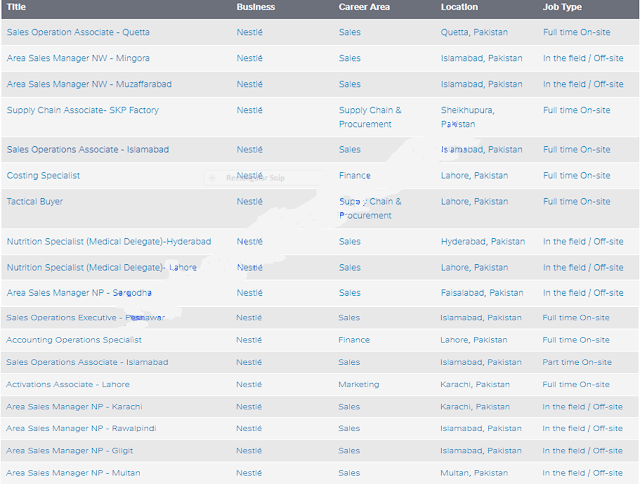Open Nutrition Specialist (Medical Delegate)-Hyderabad listing
This screenshot has height=484, width=640.
tap(109, 242)
